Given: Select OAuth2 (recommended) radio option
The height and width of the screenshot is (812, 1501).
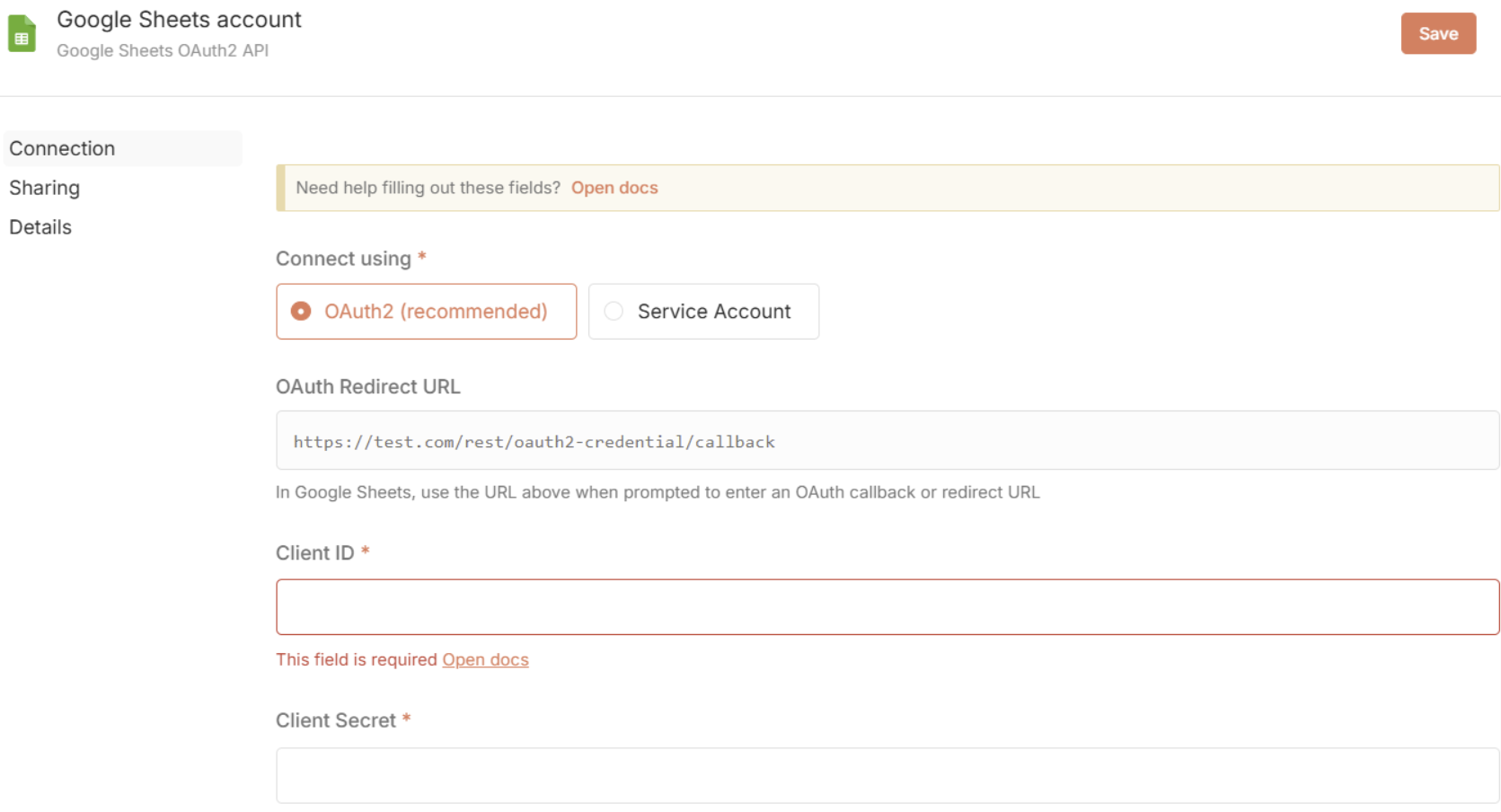Looking at the screenshot, I should click(426, 312).
